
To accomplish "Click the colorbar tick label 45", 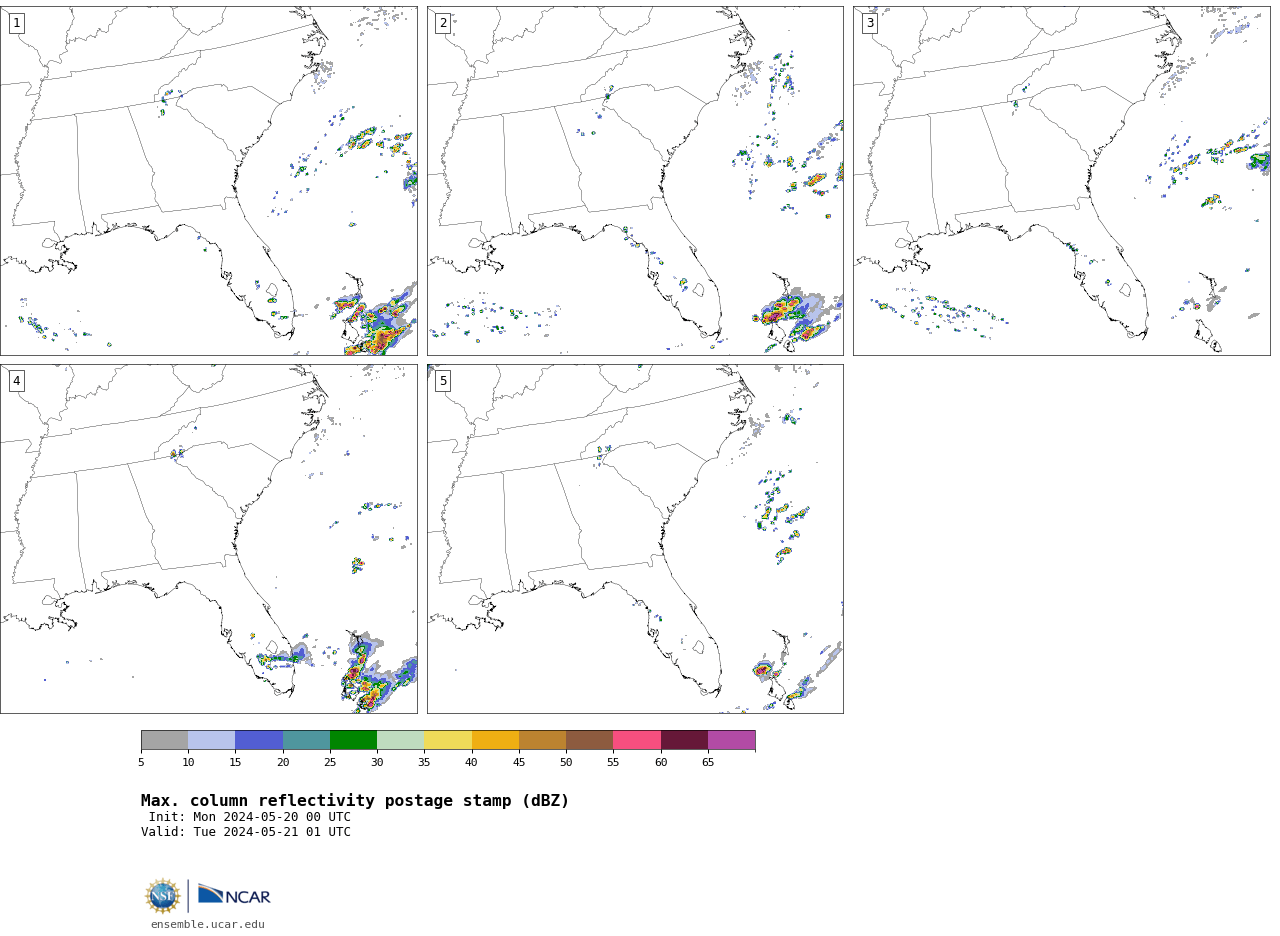I will tap(519, 763).
